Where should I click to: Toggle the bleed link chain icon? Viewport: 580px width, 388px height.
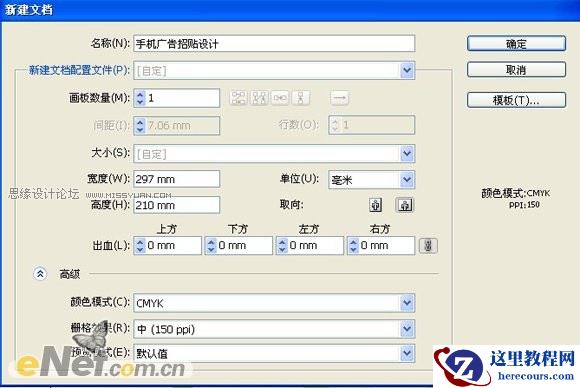(428, 246)
